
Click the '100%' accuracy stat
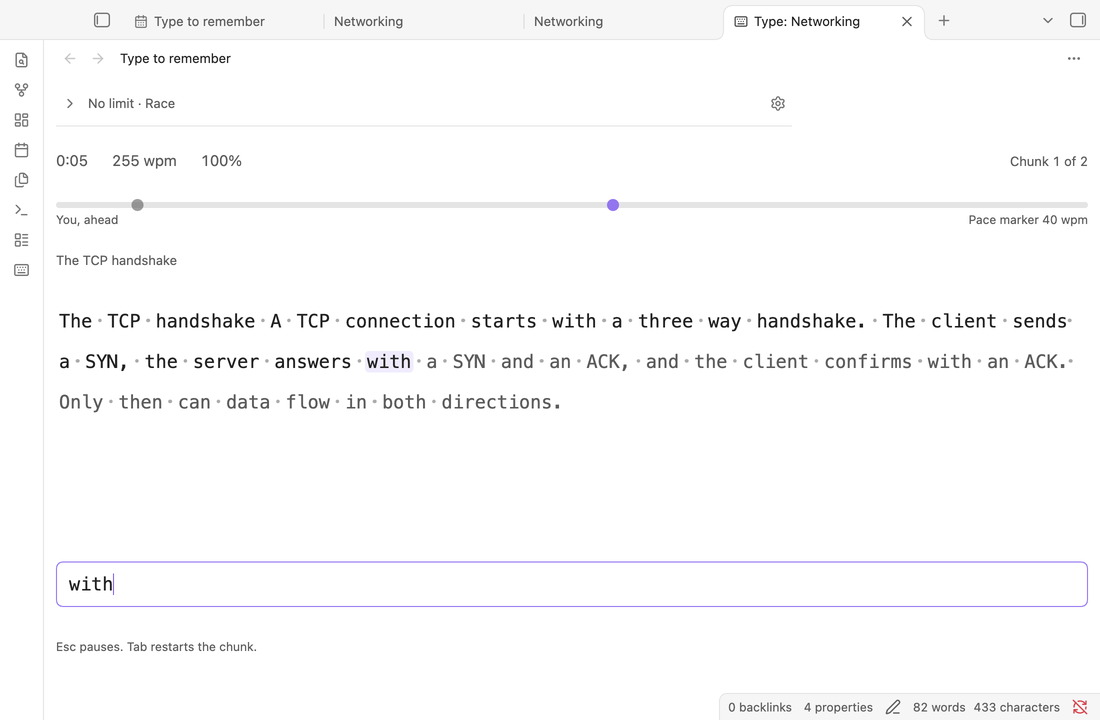pos(222,161)
